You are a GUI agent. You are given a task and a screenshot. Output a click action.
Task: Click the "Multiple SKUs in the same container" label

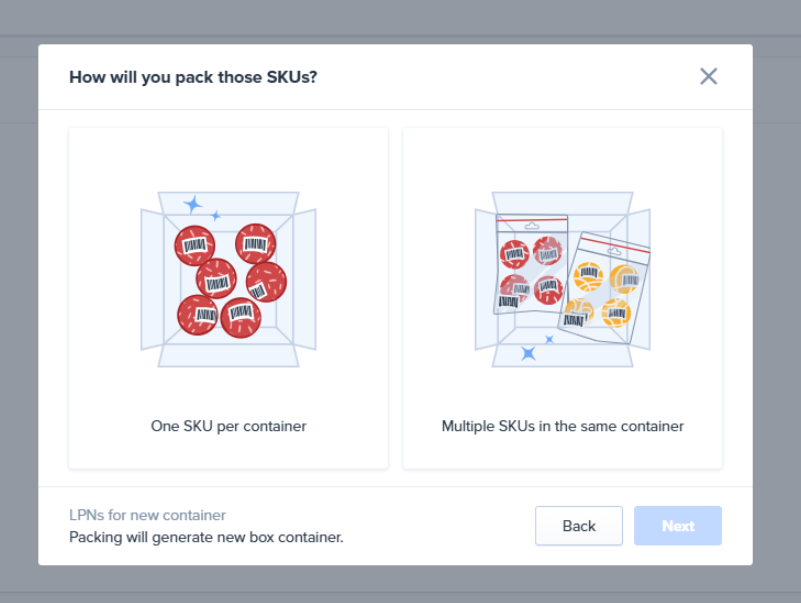pos(562,426)
